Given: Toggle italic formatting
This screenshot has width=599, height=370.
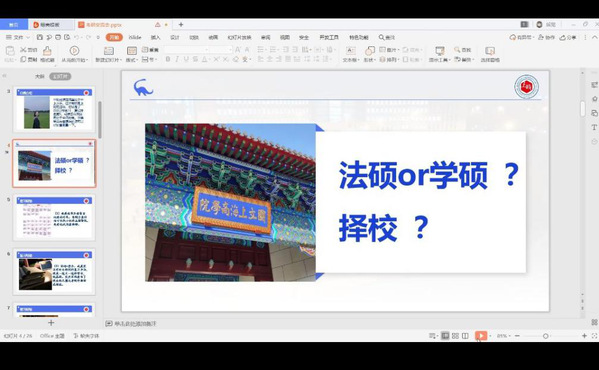Looking at the screenshot, I should [177, 59].
